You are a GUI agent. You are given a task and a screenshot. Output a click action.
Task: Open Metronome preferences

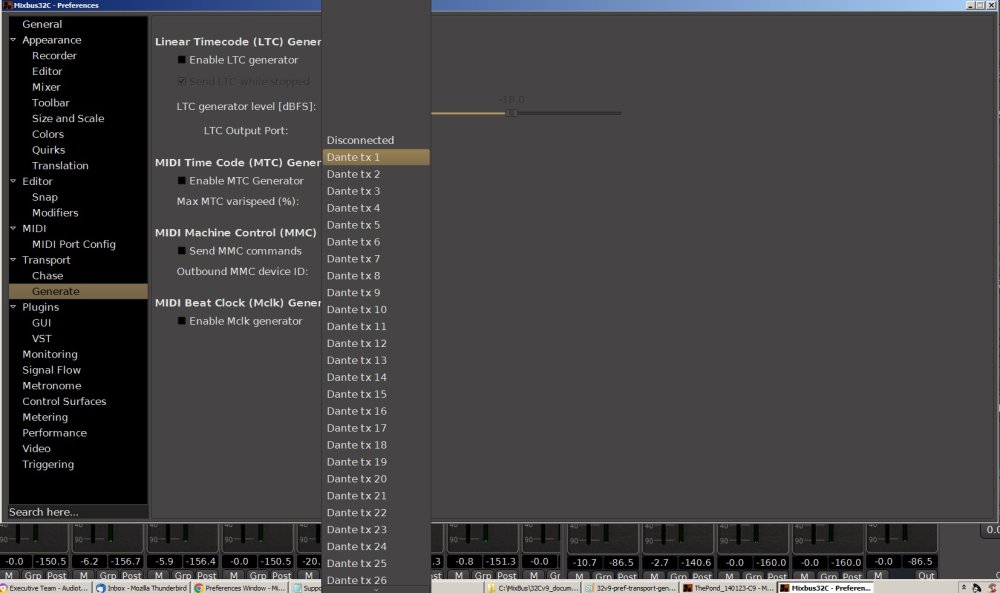pyautogui.click(x=52, y=386)
